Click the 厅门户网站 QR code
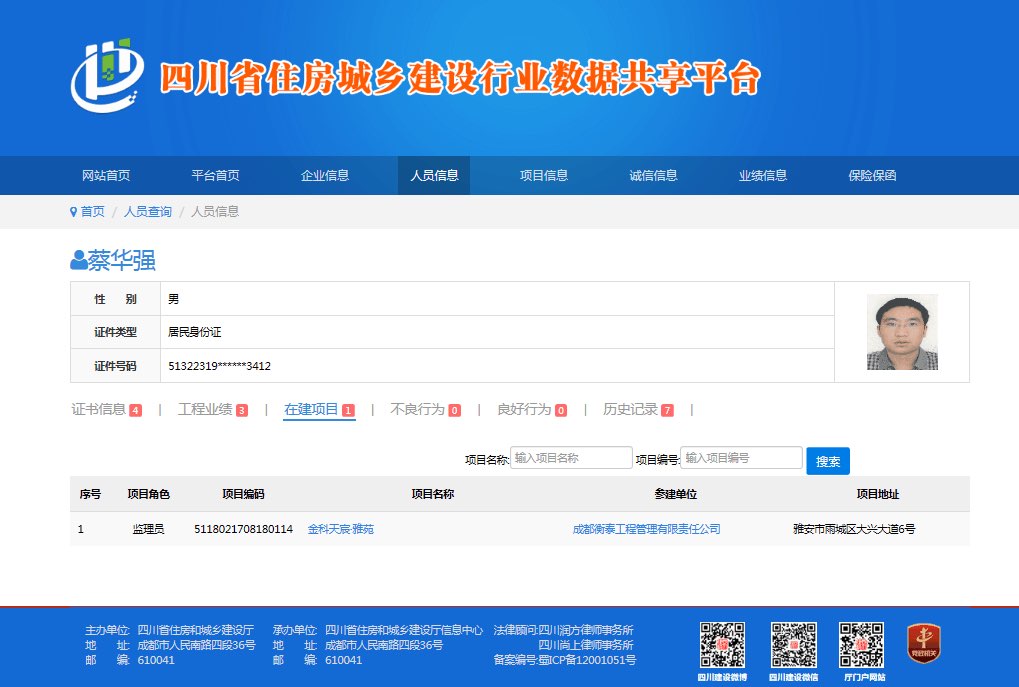Image resolution: width=1019 pixels, height=687 pixels. (861, 645)
